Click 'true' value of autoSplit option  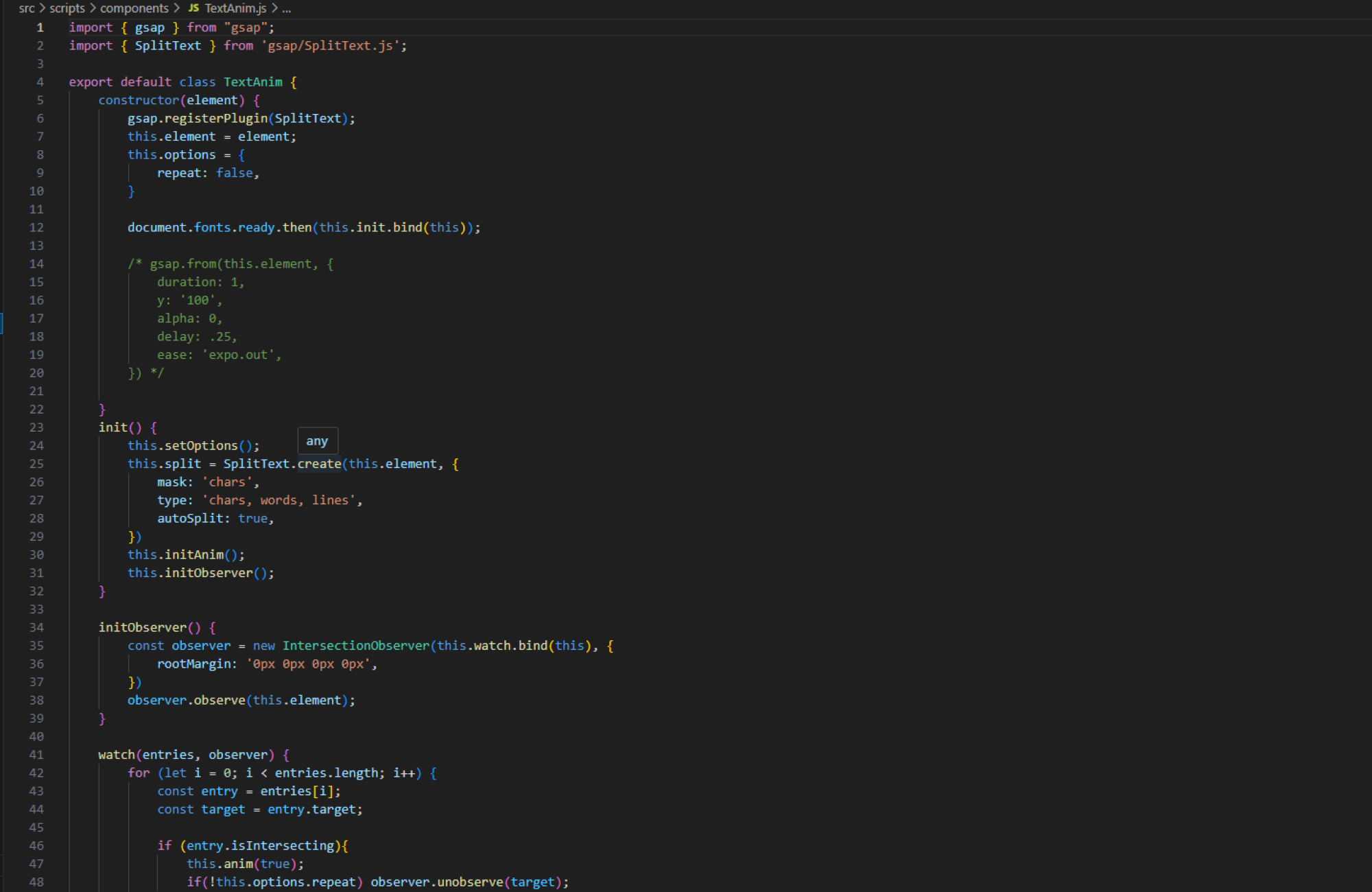pyautogui.click(x=252, y=519)
